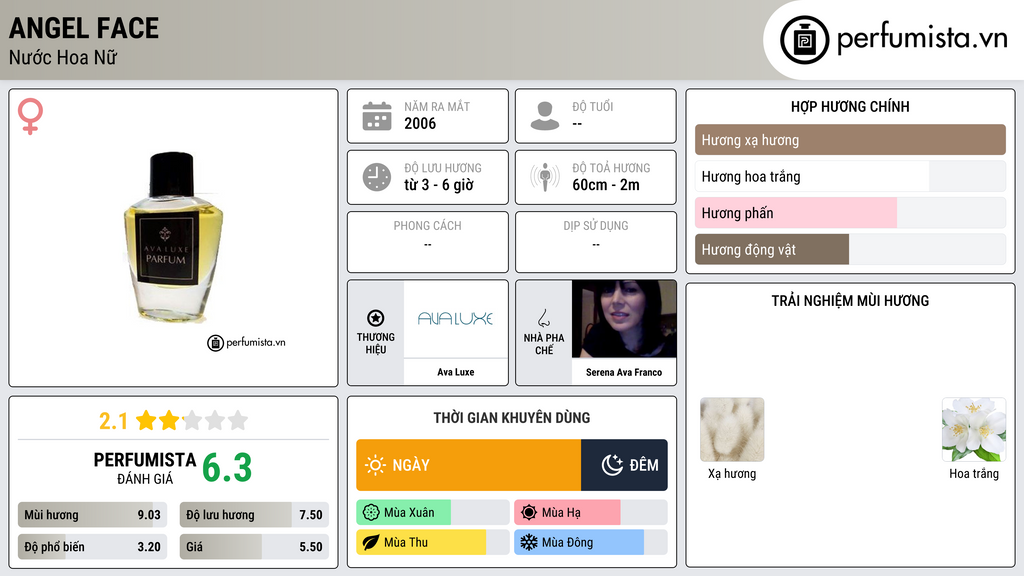Click the green 6.3 Perfumista score
The height and width of the screenshot is (576, 1024).
pos(227,468)
